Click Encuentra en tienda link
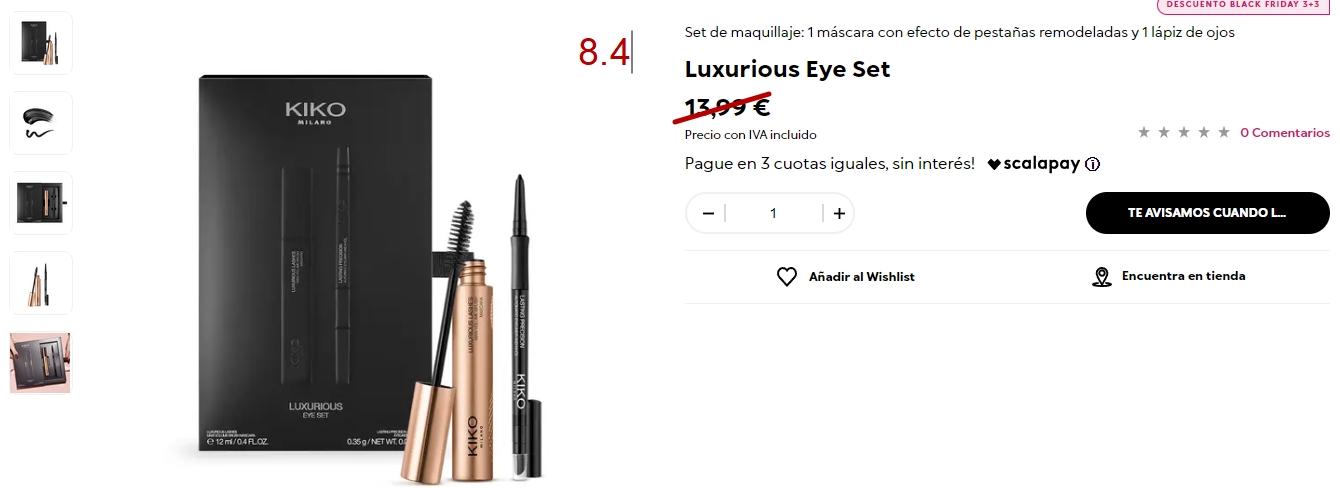1340x488 pixels. [x=1183, y=276]
